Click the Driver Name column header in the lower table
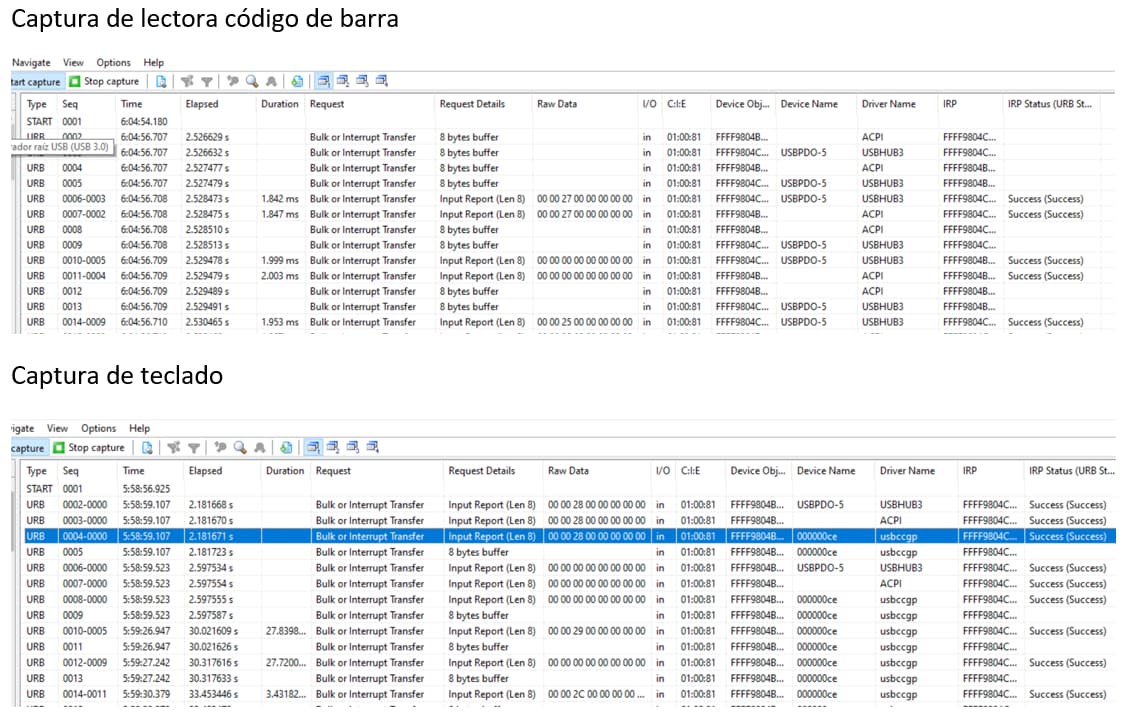Viewport: 1129px width, 719px height. [x=907, y=471]
